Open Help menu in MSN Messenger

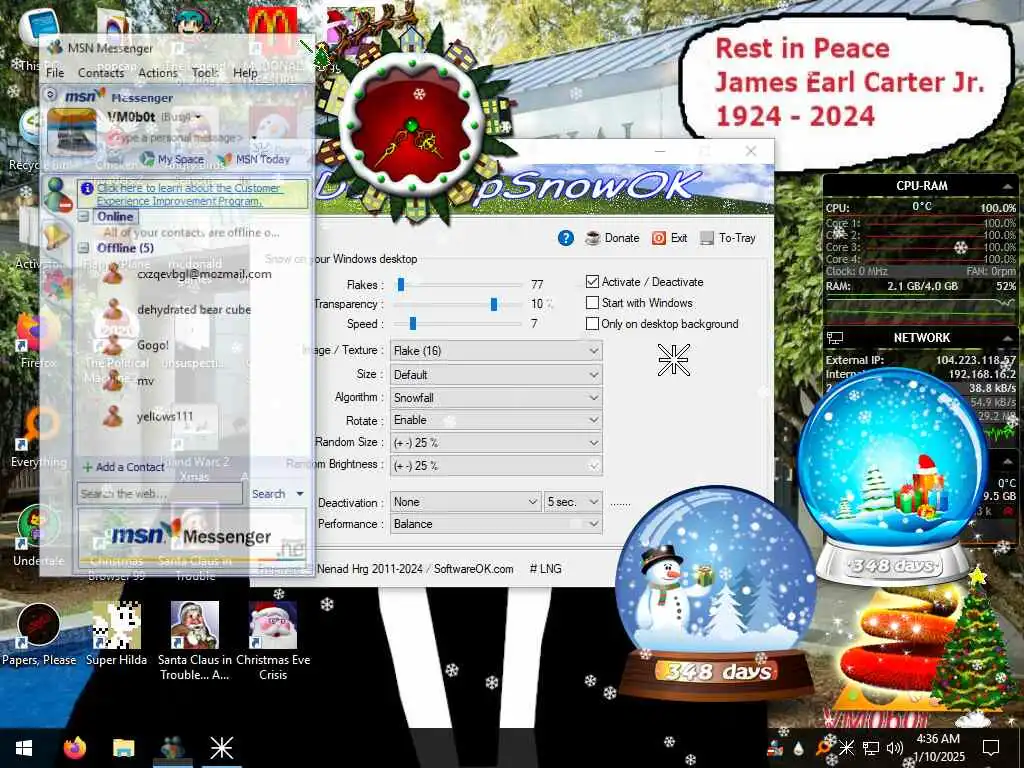[246, 72]
